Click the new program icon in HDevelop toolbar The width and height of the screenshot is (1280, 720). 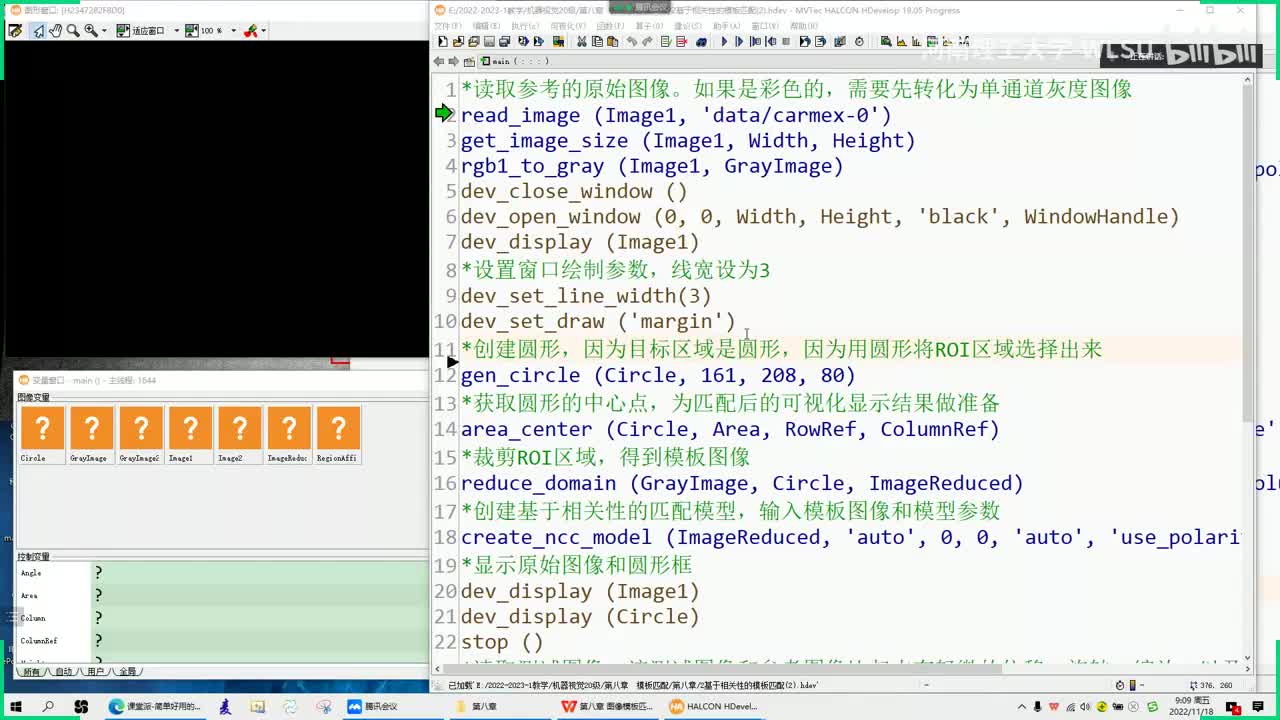(443, 42)
